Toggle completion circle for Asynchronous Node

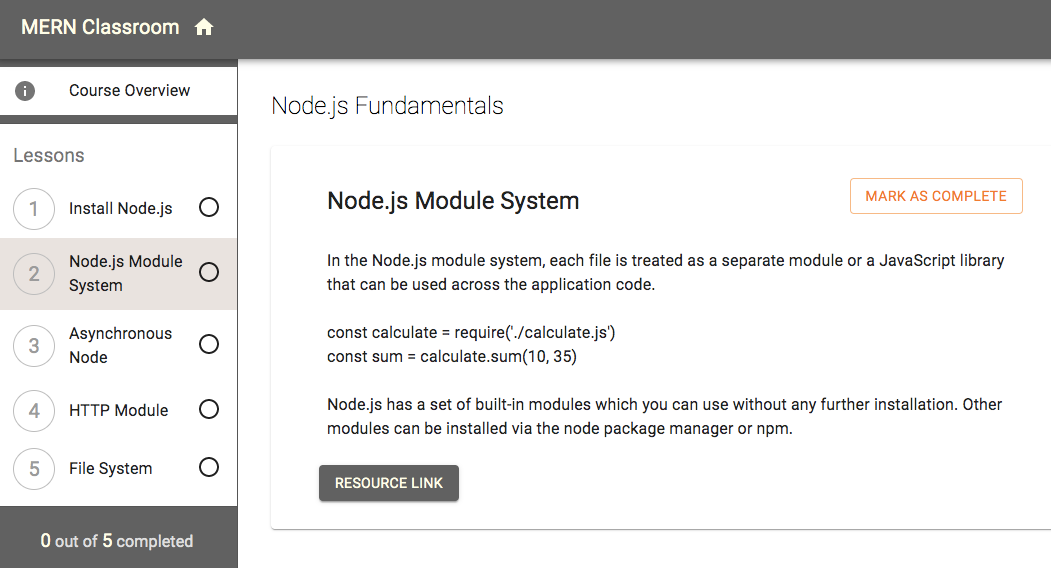point(209,344)
